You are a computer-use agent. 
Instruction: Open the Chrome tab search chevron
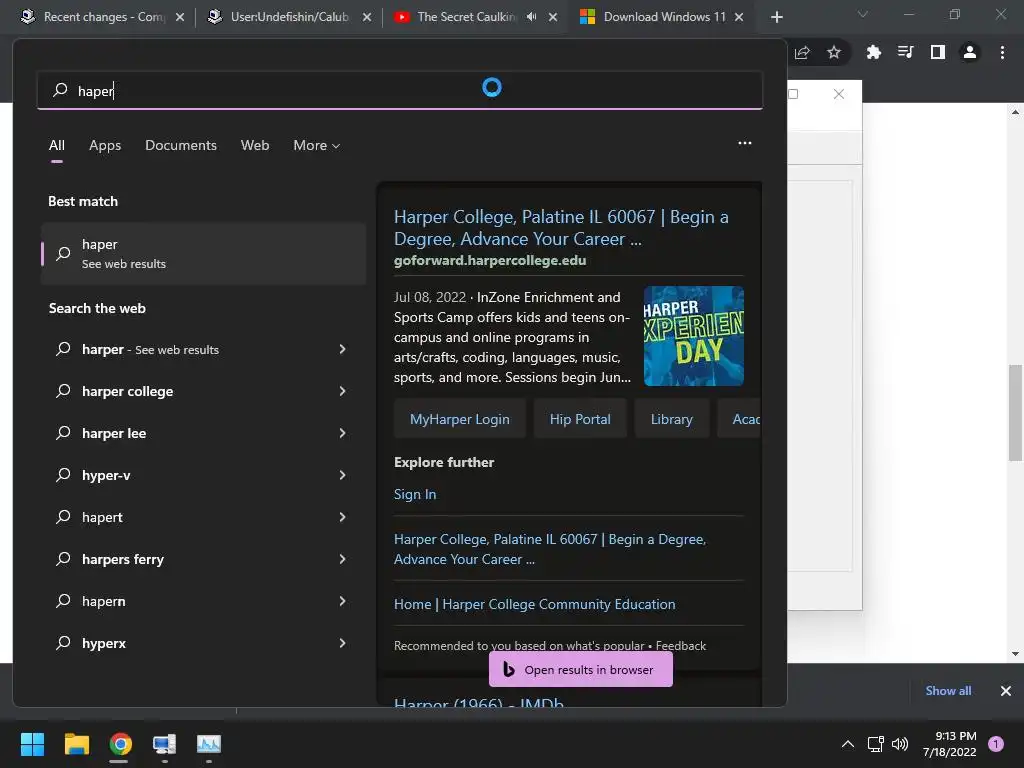[x=863, y=14]
